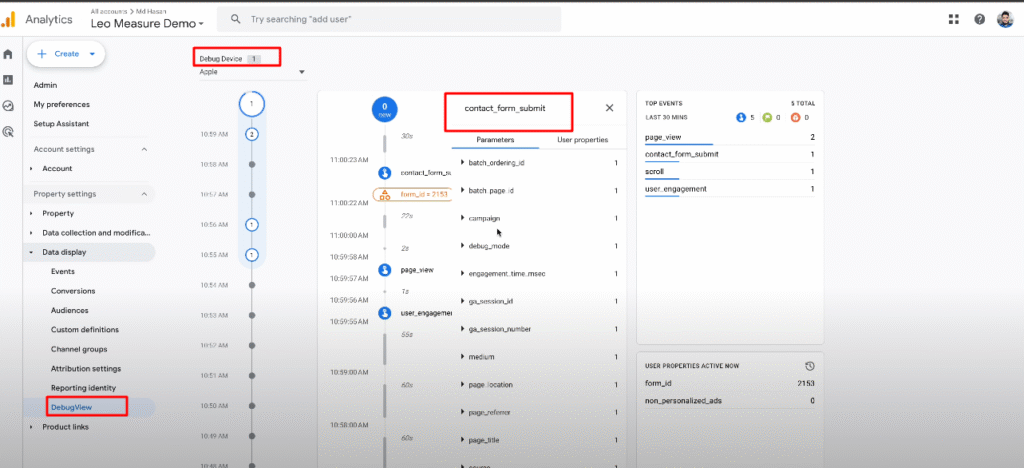Click the page_view event icon in timeline
Image resolution: width=1024 pixels, height=468 pixels.
pos(385,270)
